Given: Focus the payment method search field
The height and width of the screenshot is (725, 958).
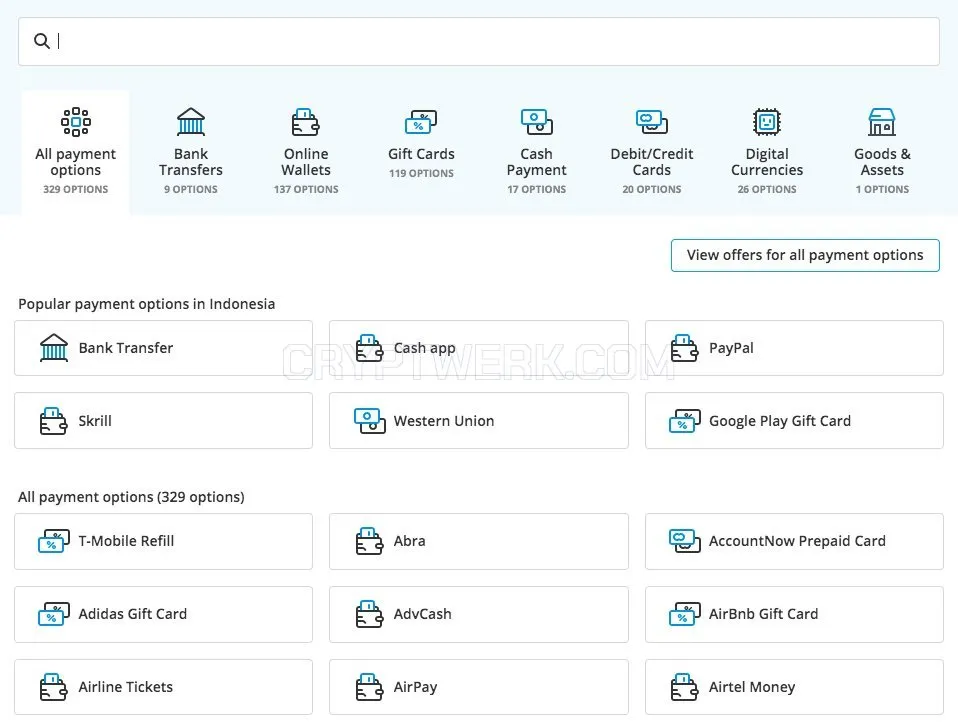Looking at the screenshot, I should point(478,42).
